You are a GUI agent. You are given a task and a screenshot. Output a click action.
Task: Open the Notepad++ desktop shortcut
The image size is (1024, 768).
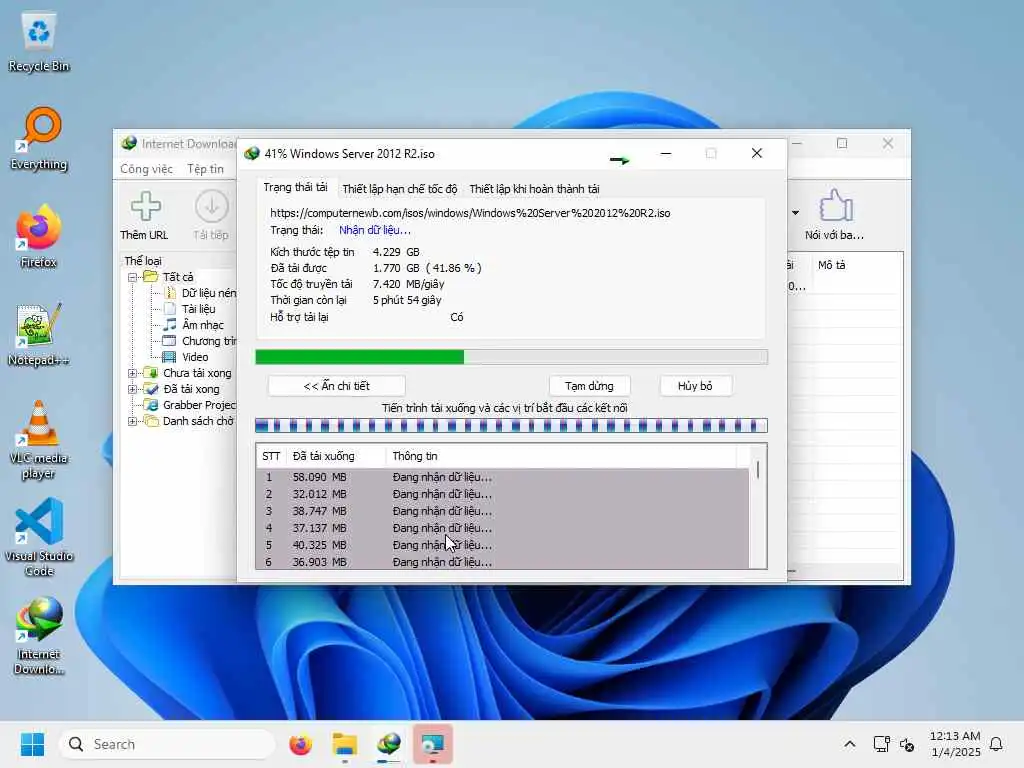point(39,334)
